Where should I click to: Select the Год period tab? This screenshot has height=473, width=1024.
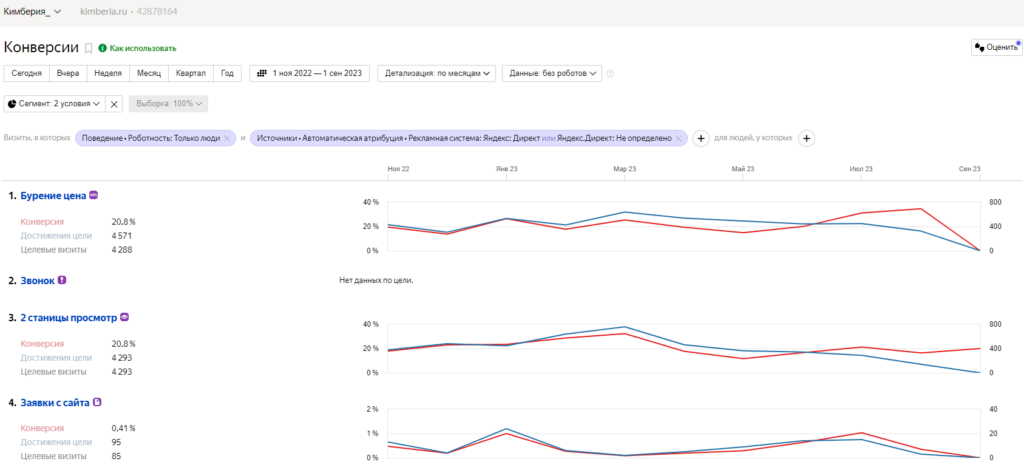click(227, 73)
